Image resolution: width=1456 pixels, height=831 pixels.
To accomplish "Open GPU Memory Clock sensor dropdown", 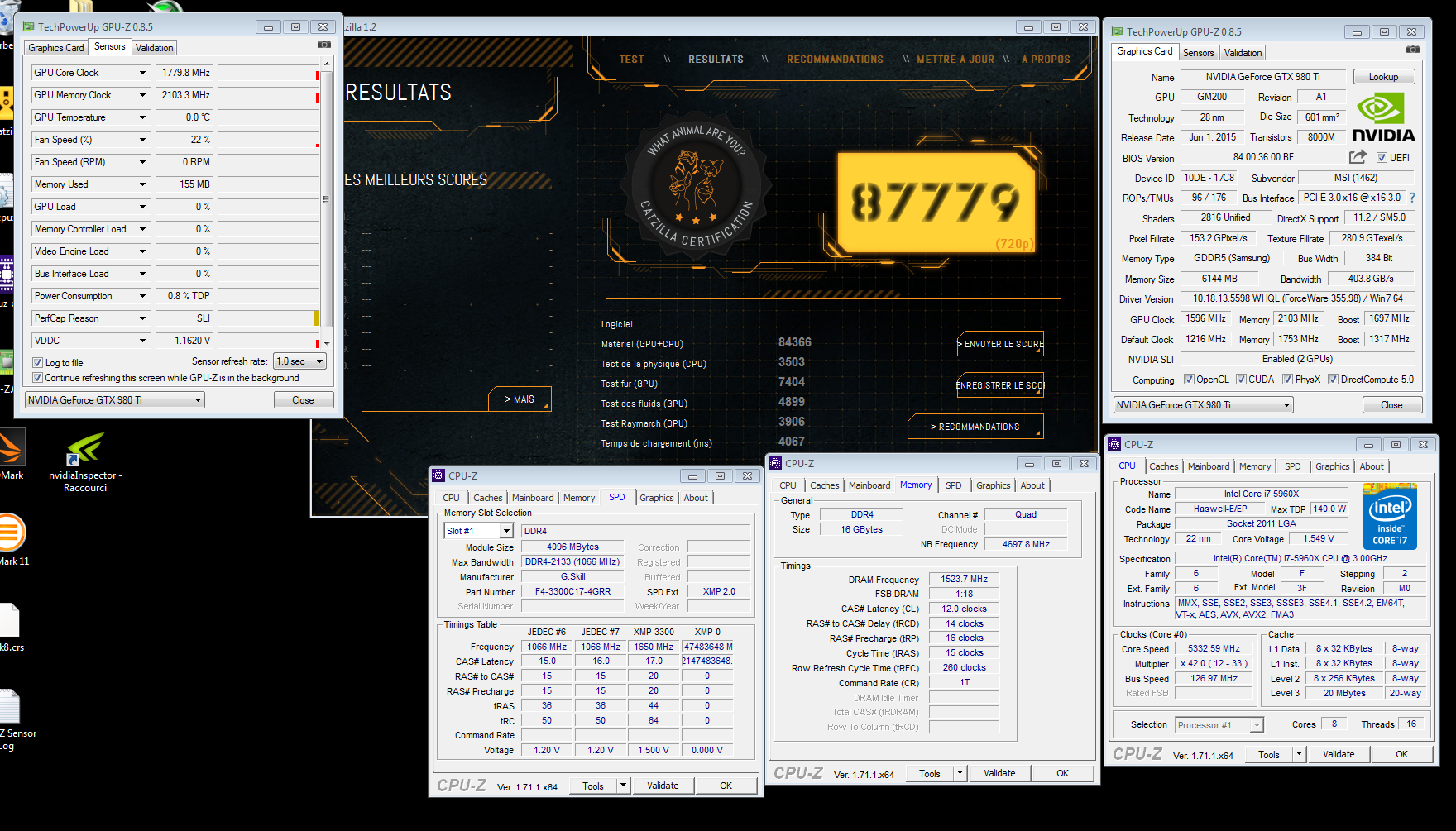I will point(142,95).
